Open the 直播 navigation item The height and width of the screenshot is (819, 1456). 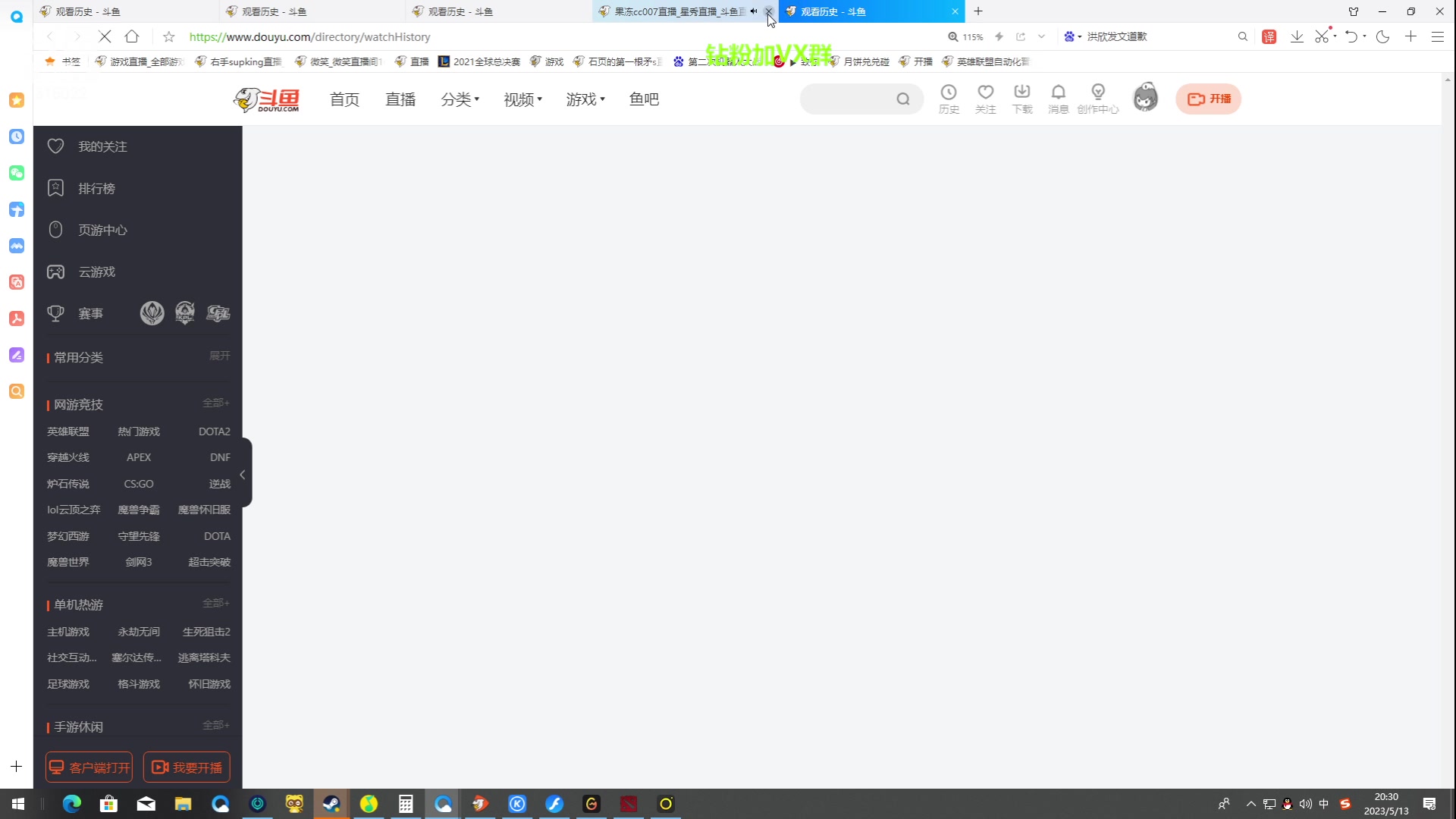tap(400, 99)
